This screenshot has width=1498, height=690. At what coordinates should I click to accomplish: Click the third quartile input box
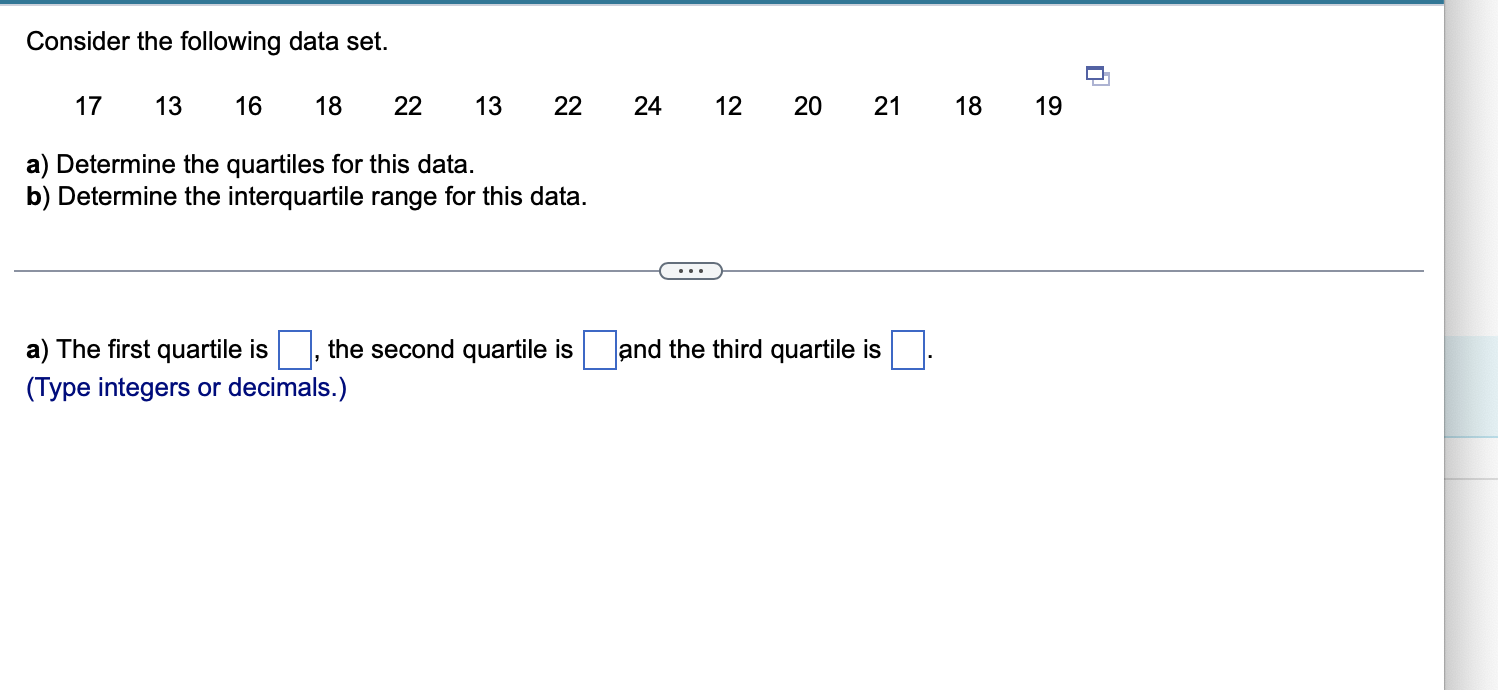pyautogui.click(x=906, y=349)
